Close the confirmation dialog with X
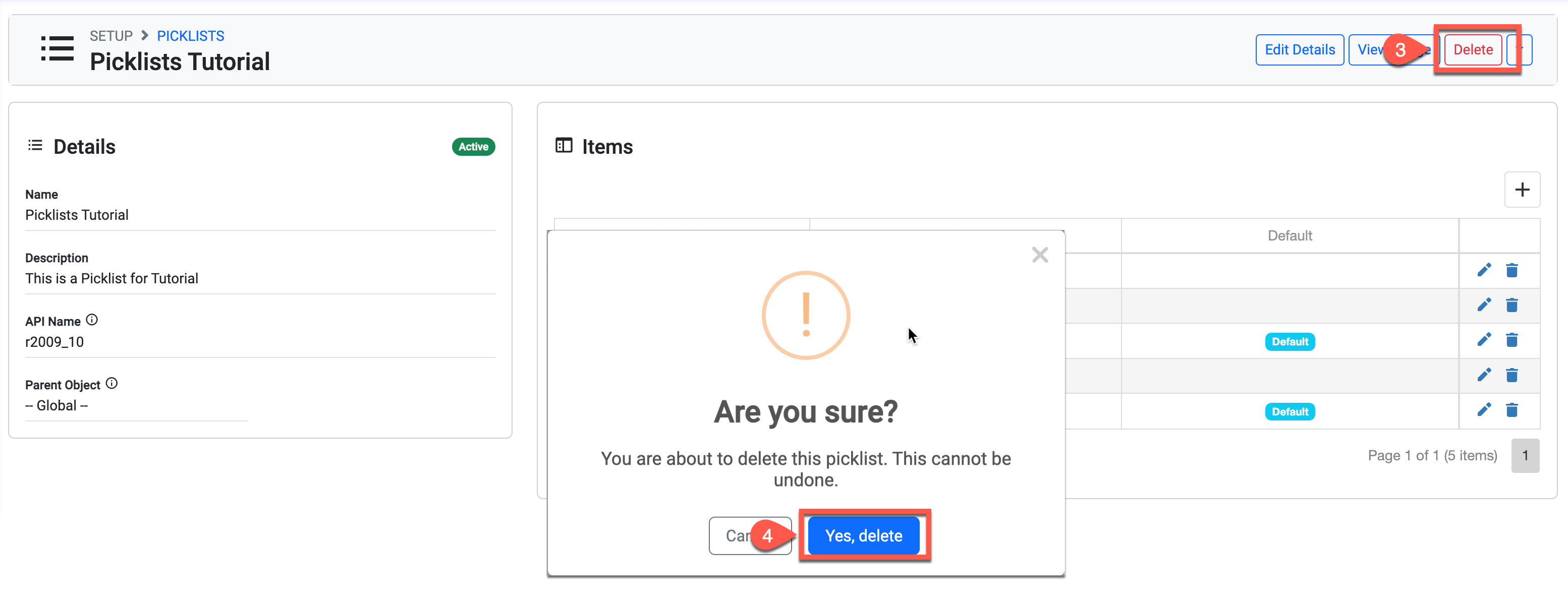This screenshot has width=1568, height=606. [1039, 255]
